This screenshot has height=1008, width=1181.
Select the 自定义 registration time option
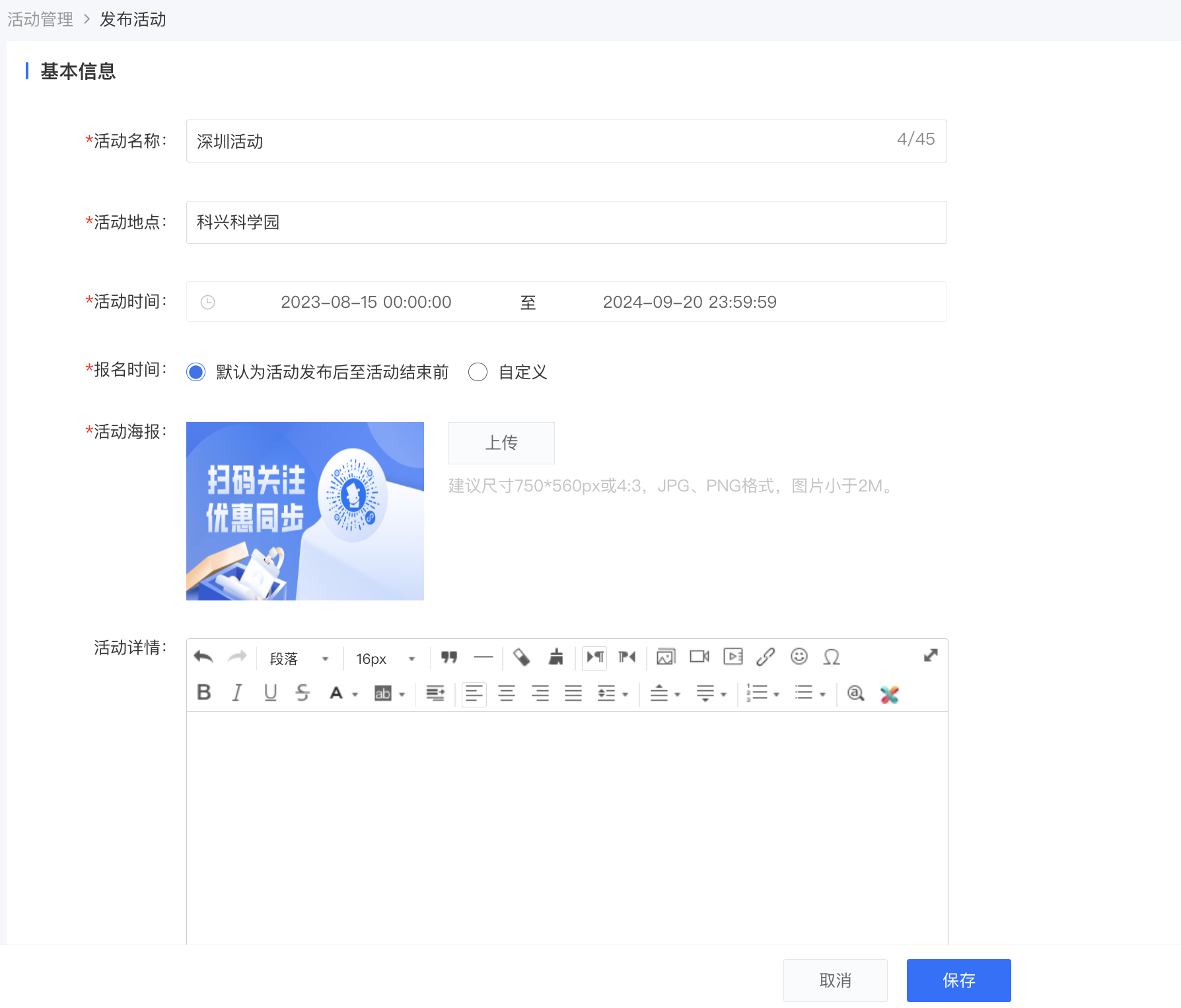478,373
